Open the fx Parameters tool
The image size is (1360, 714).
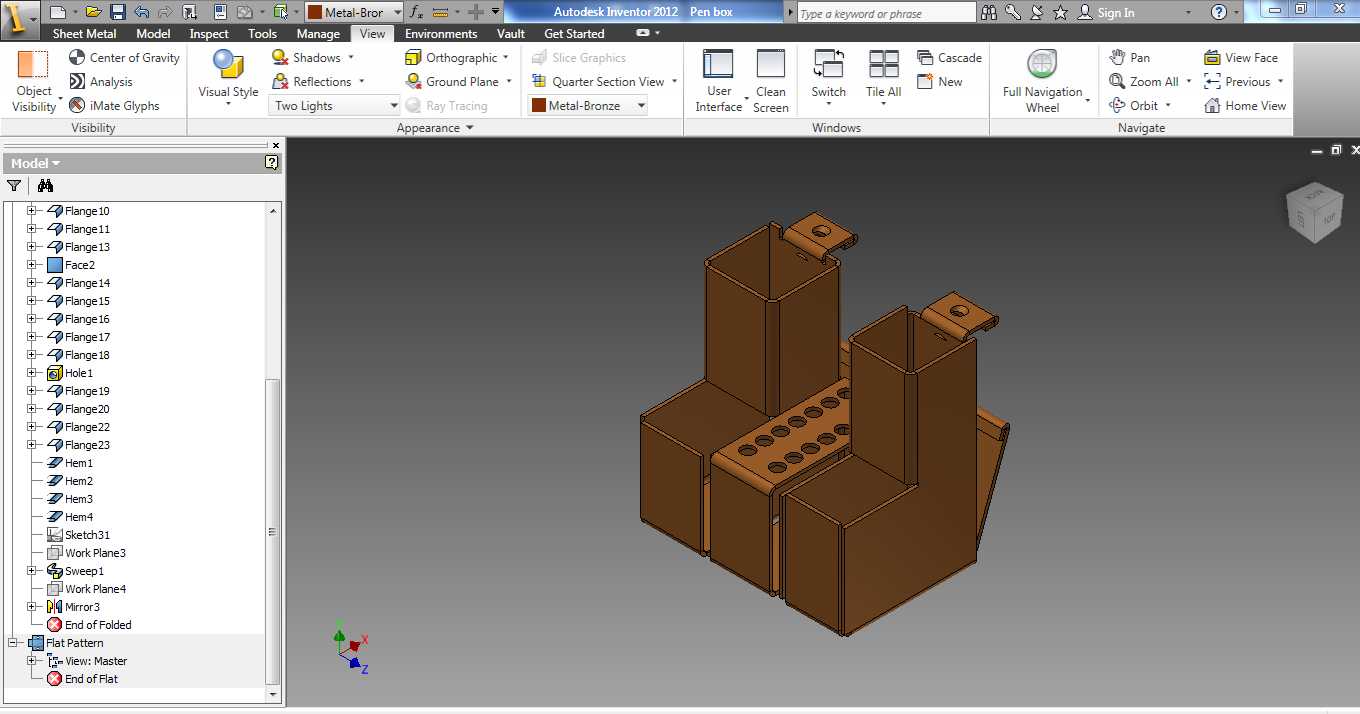(417, 12)
